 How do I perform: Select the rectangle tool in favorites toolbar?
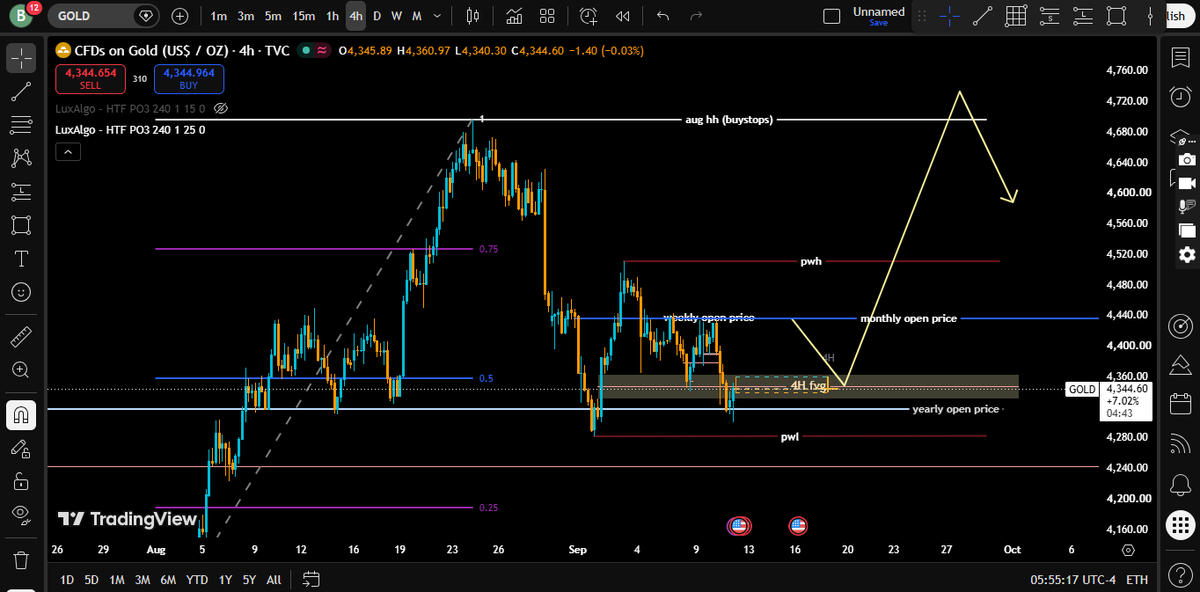(x=1115, y=16)
